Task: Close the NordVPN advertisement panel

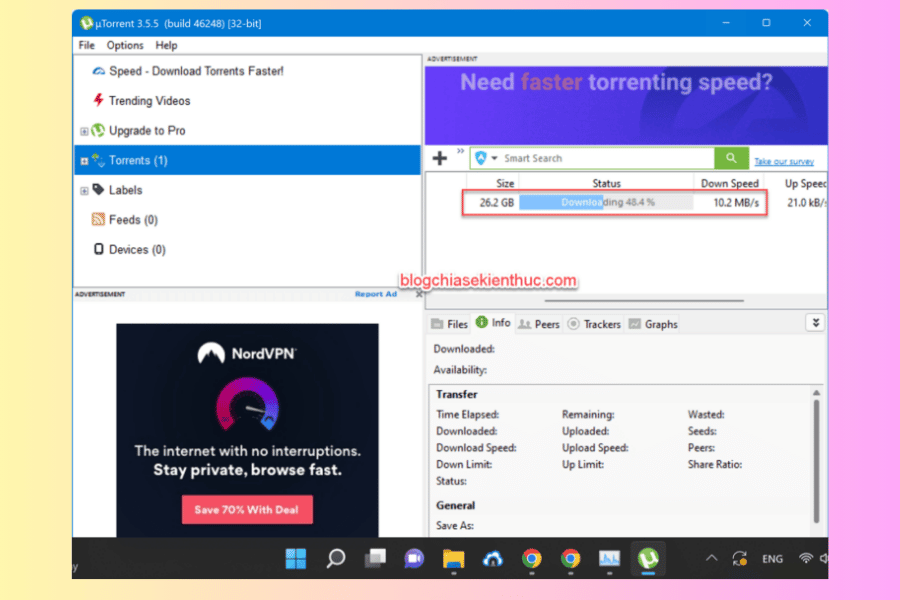Action: [419, 295]
